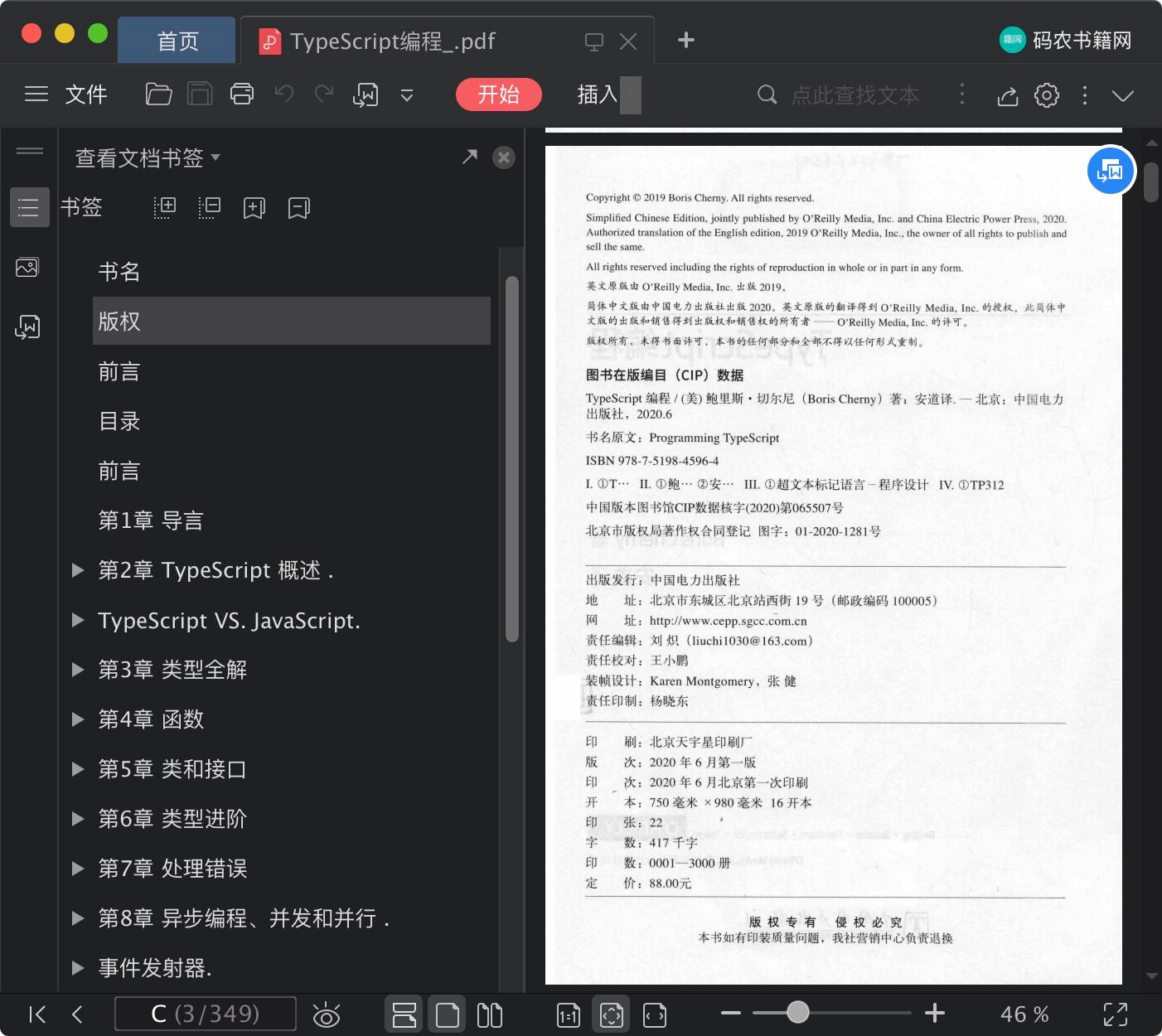Jump to first page icon

(x=37, y=1014)
